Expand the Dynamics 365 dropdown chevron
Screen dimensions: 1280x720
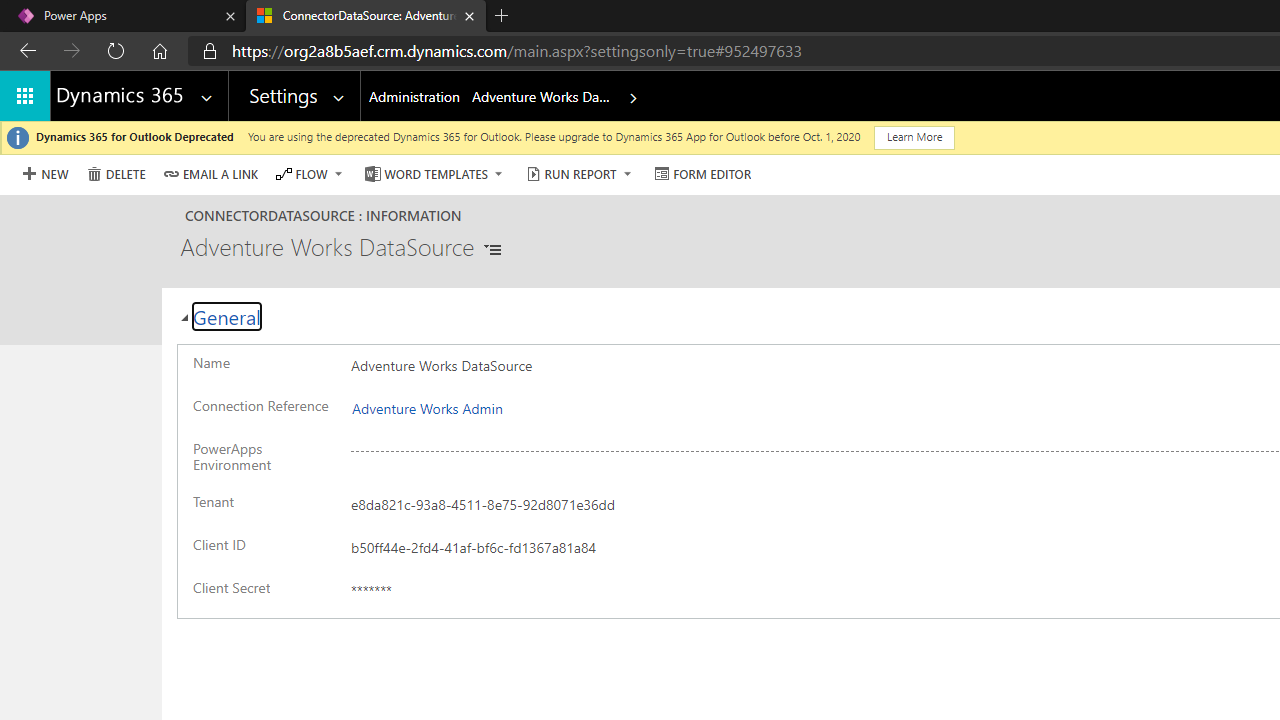point(207,98)
